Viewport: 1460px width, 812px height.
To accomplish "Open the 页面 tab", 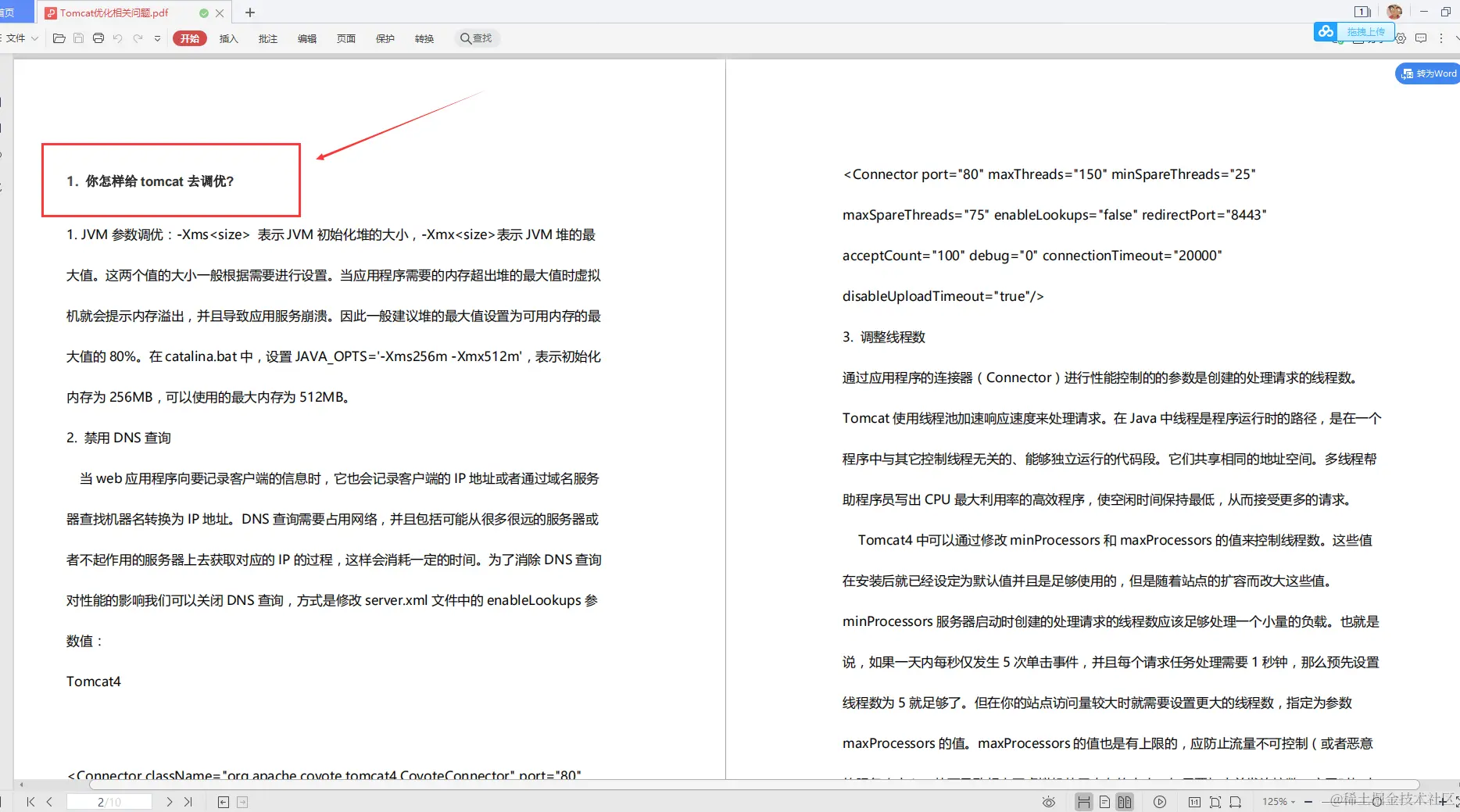I will pos(346,38).
